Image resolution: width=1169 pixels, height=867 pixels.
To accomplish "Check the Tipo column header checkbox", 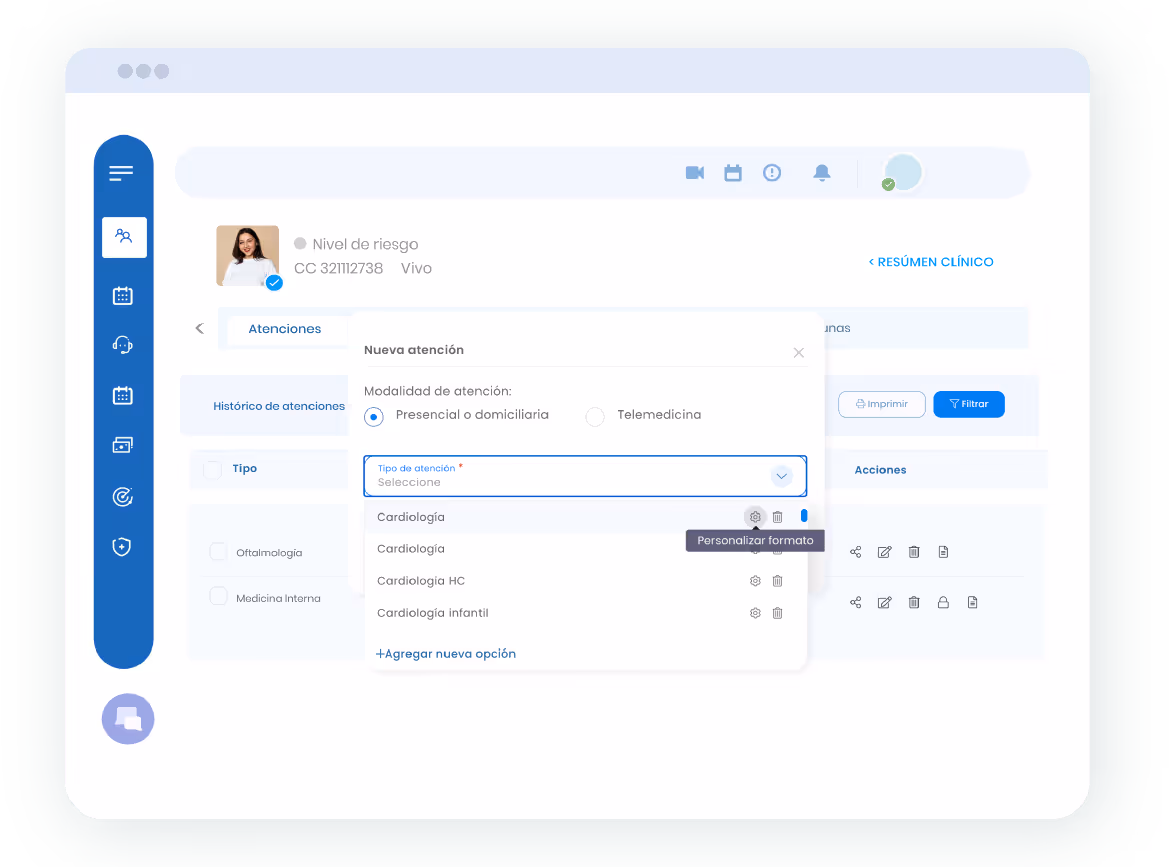I will [213, 468].
